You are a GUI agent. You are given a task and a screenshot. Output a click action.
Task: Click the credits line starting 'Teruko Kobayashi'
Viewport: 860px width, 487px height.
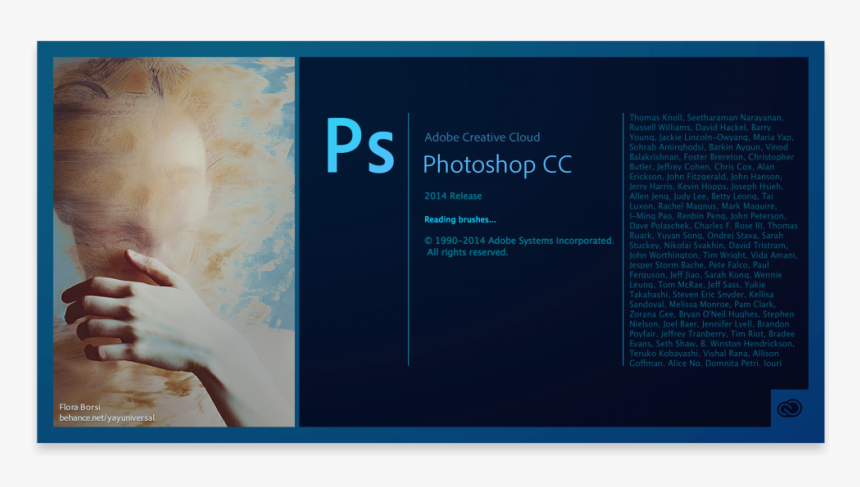(x=705, y=353)
